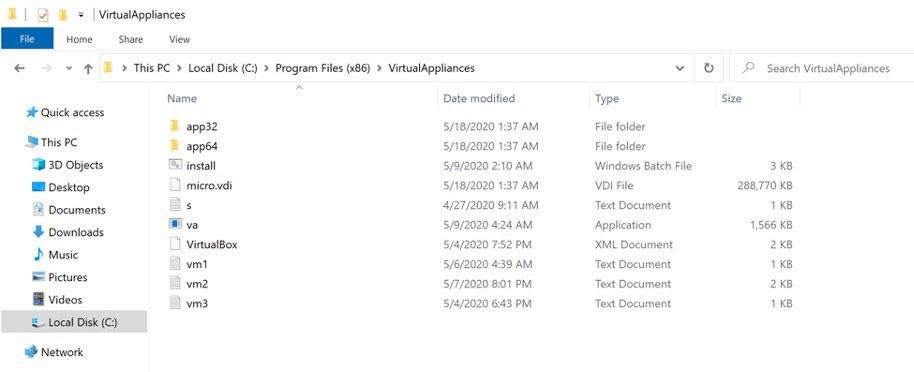Expand chevron after 'Program Files (x86)' breadcrumb
The image size is (914, 372).
click(x=379, y=68)
